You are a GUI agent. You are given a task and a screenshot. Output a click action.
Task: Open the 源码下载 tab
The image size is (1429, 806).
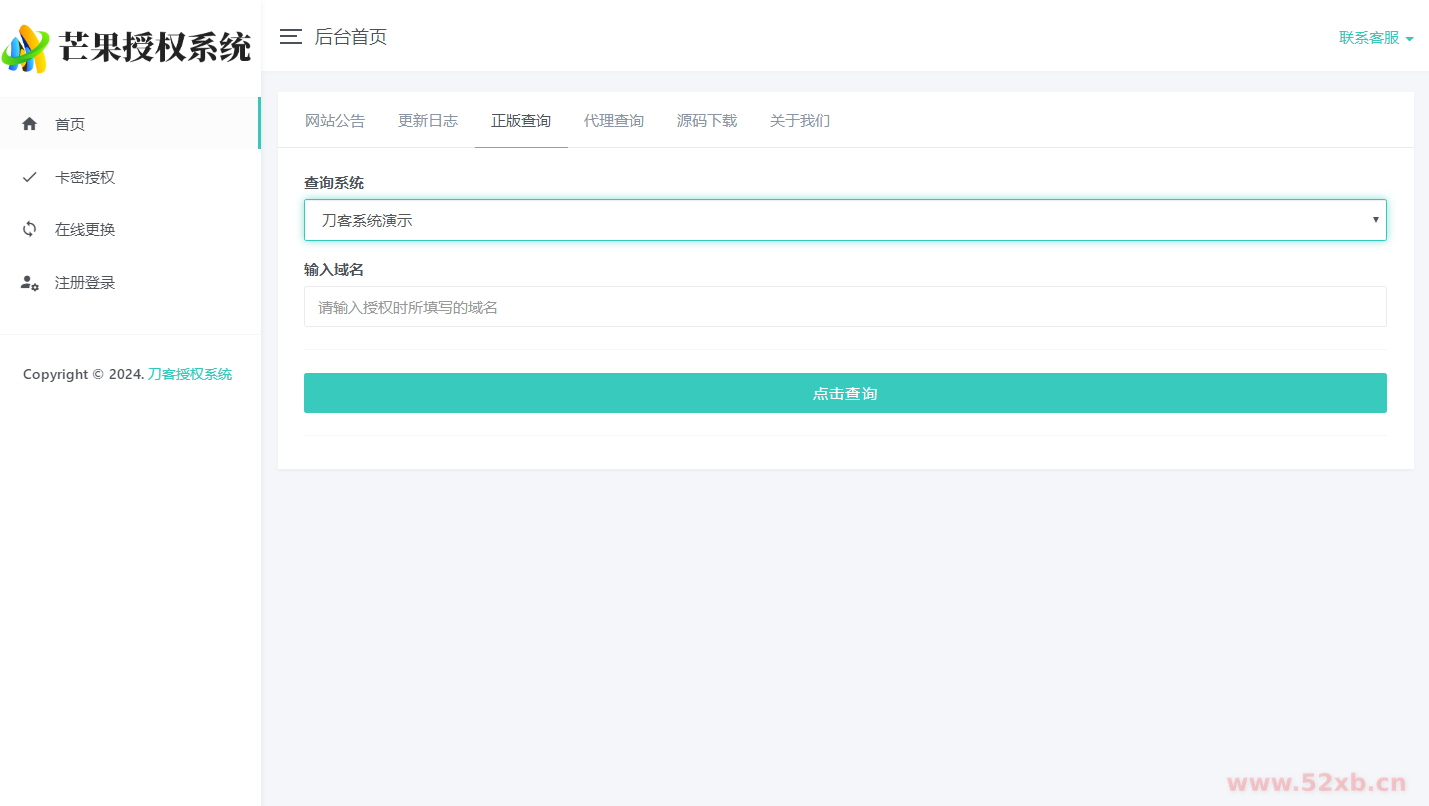(x=707, y=121)
